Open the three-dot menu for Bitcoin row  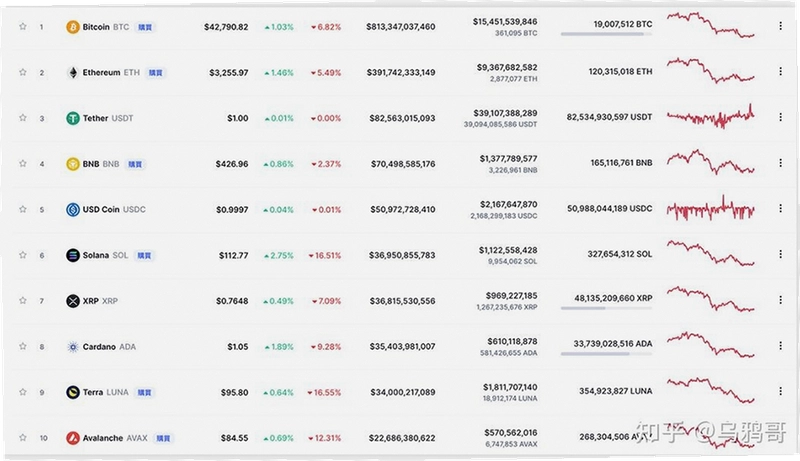(x=780, y=25)
